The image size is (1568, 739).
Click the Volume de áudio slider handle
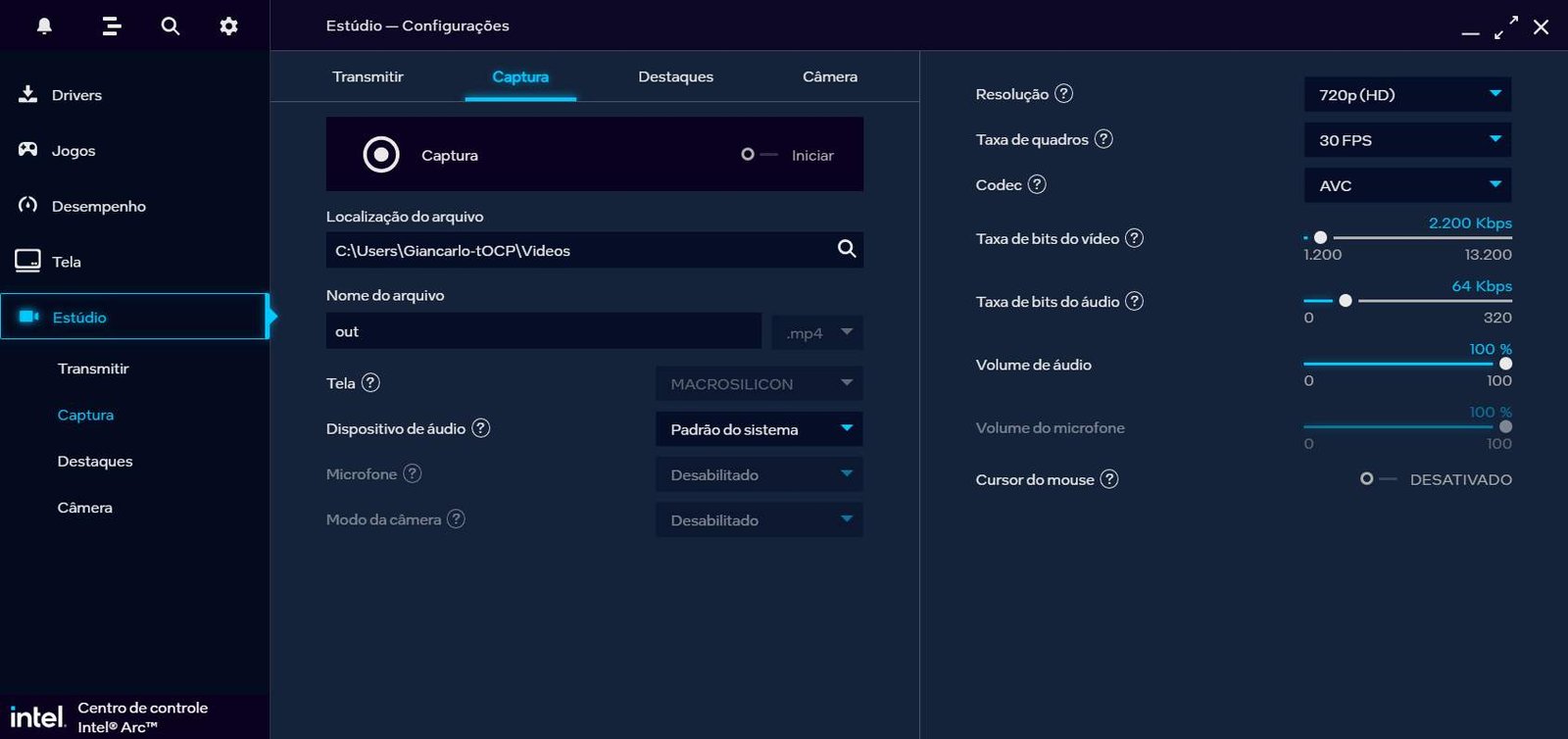coord(1505,364)
